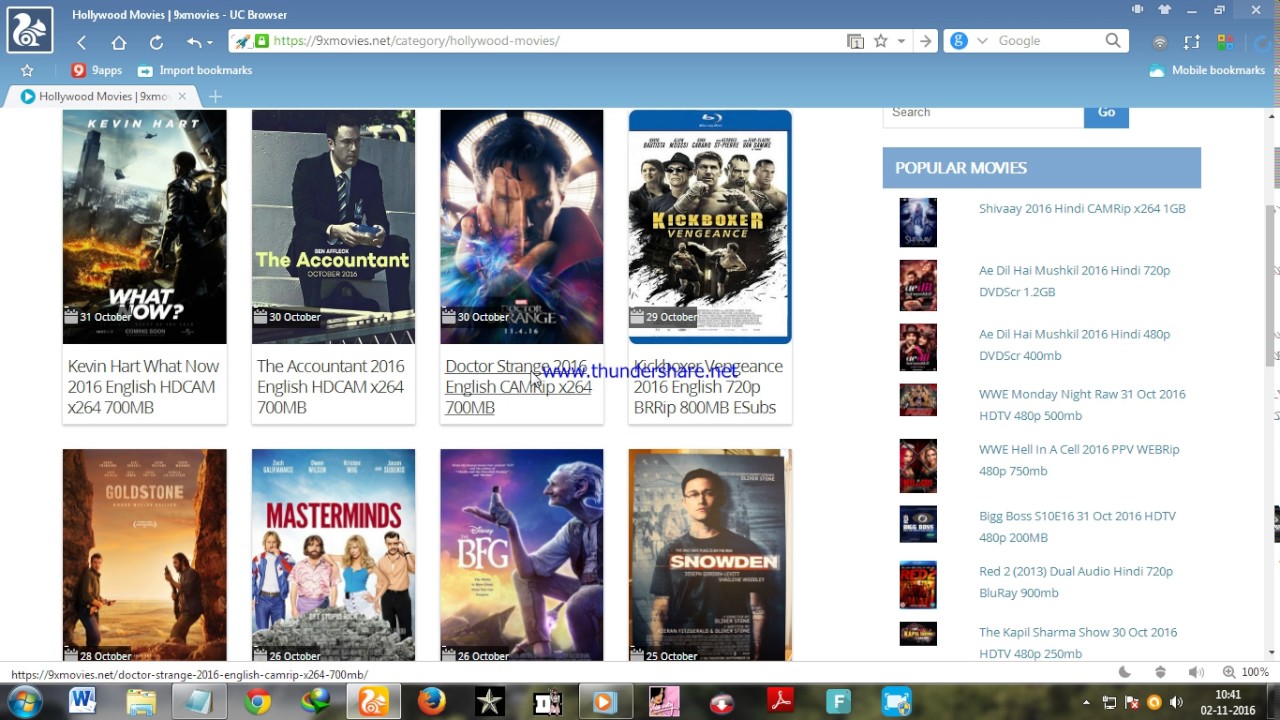Viewport: 1280px width, 720px height.
Task: Open Google Chrome from taskbar
Action: click(257, 703)
